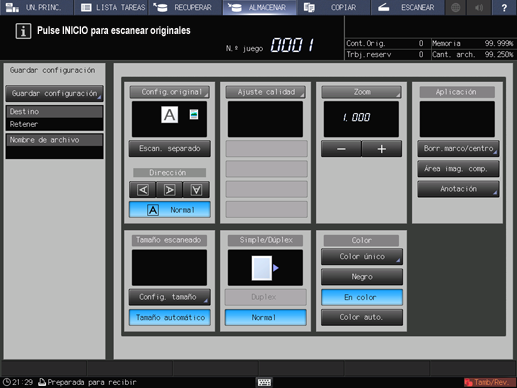Screen dimensions: 517x388
Task: Click the Cant. arch. 99.250% readout
Action: [472, 54]
